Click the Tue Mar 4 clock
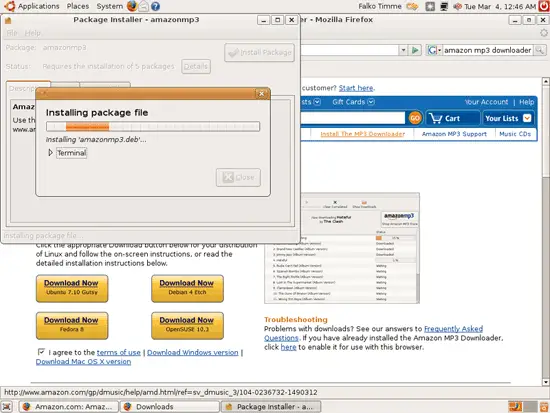 coord(500,6)
